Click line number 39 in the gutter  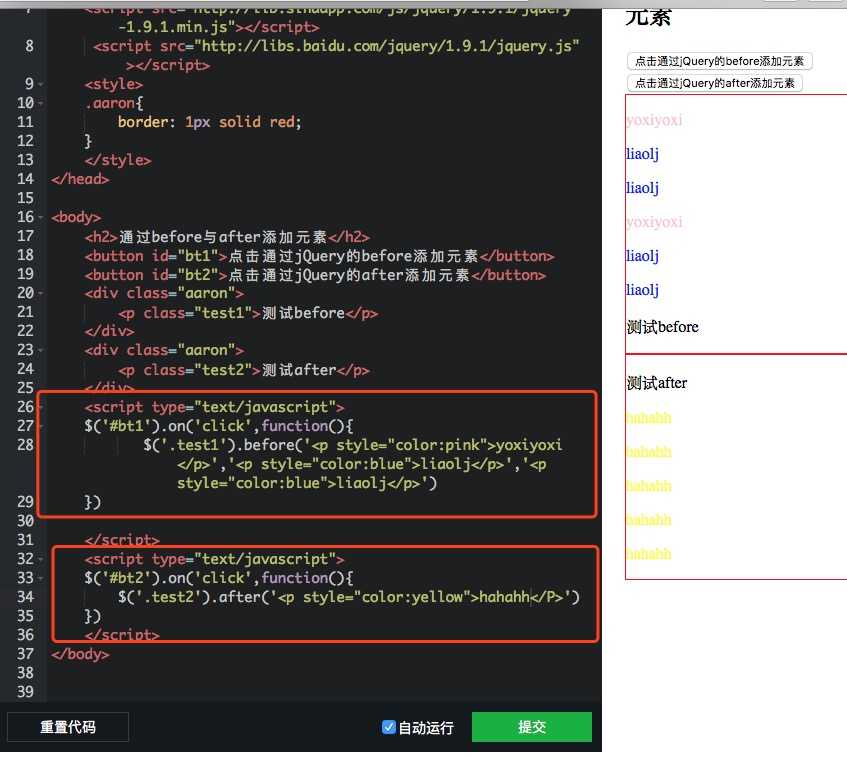pos(25,692)
